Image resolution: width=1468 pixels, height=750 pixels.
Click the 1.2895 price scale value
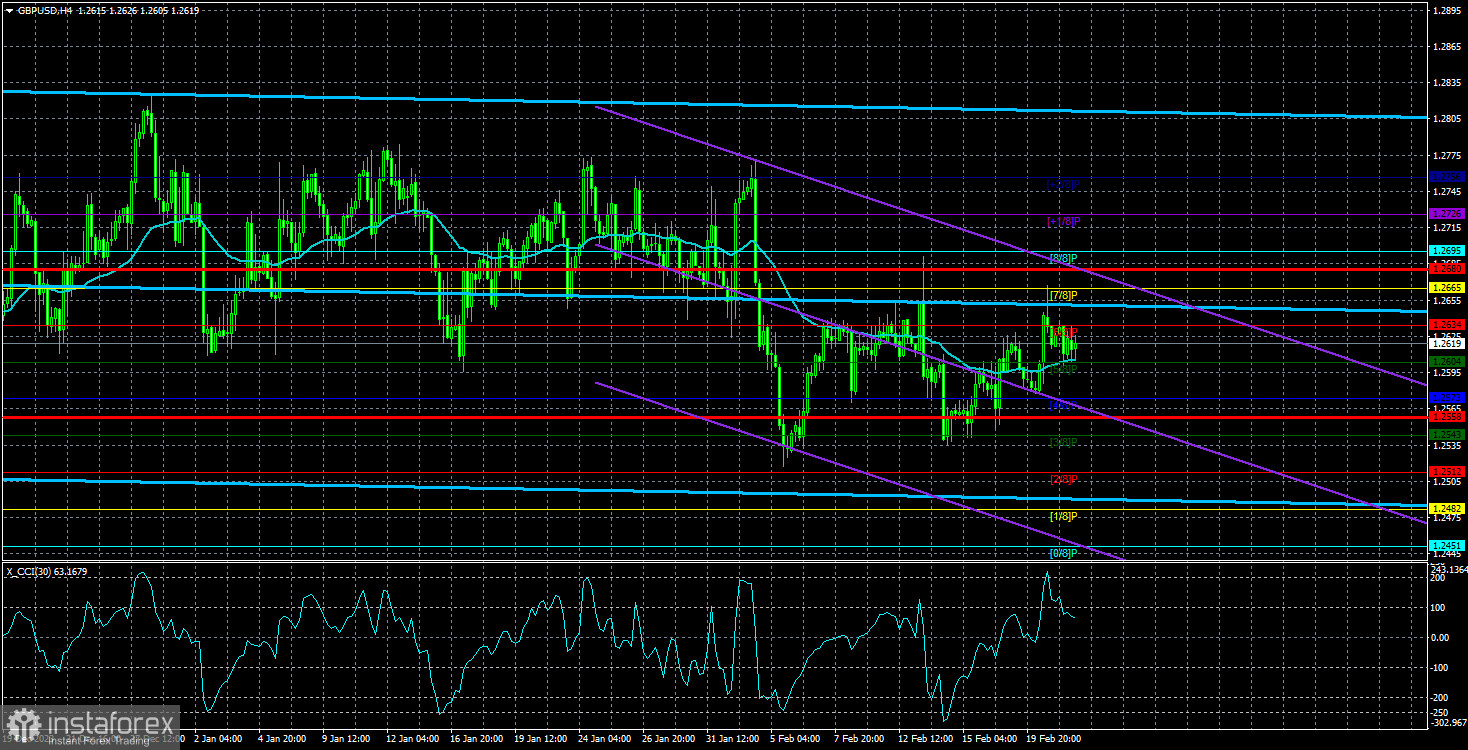point(1446,10)
